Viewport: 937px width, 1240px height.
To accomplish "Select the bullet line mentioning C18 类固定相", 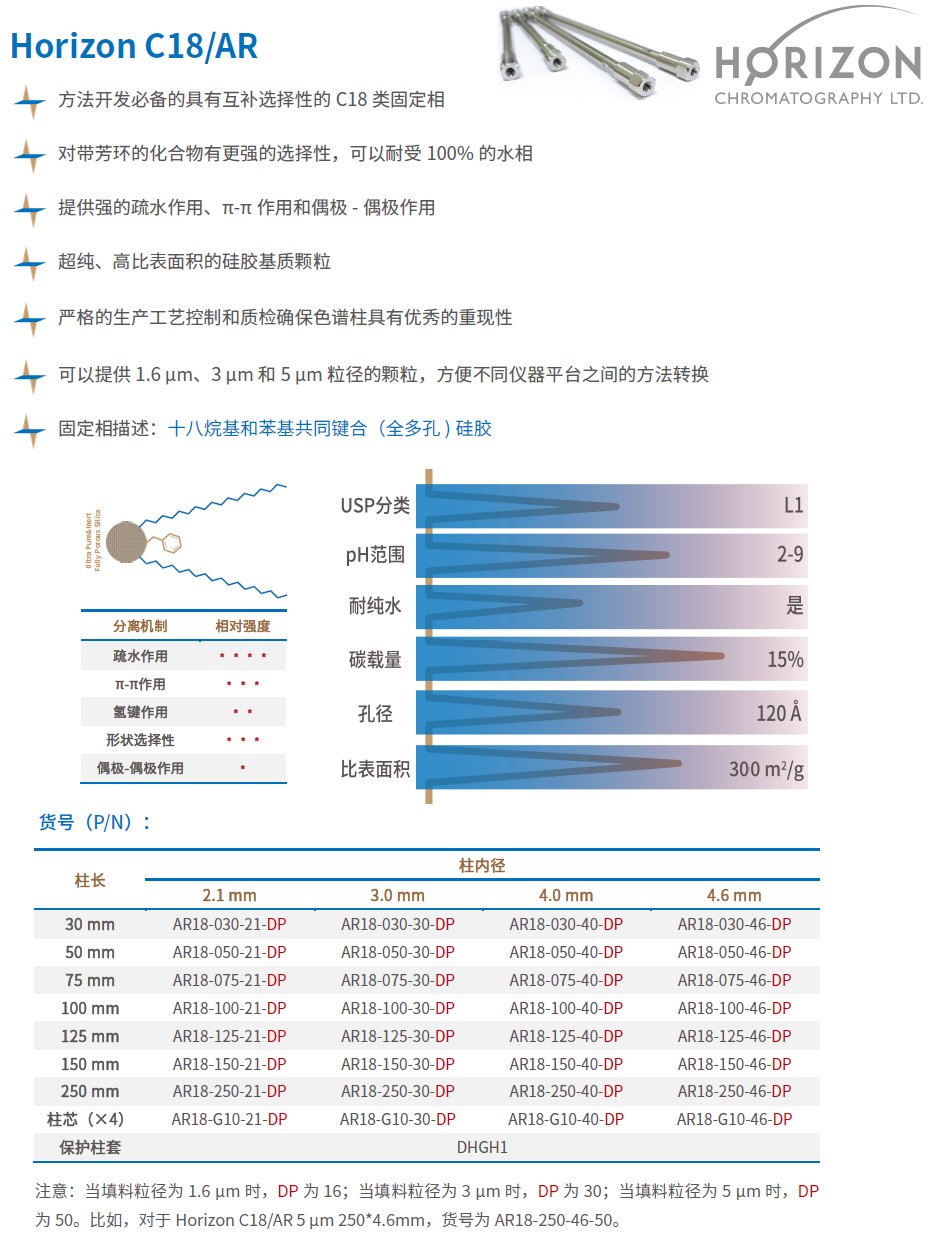I will [x=251, y=100].
